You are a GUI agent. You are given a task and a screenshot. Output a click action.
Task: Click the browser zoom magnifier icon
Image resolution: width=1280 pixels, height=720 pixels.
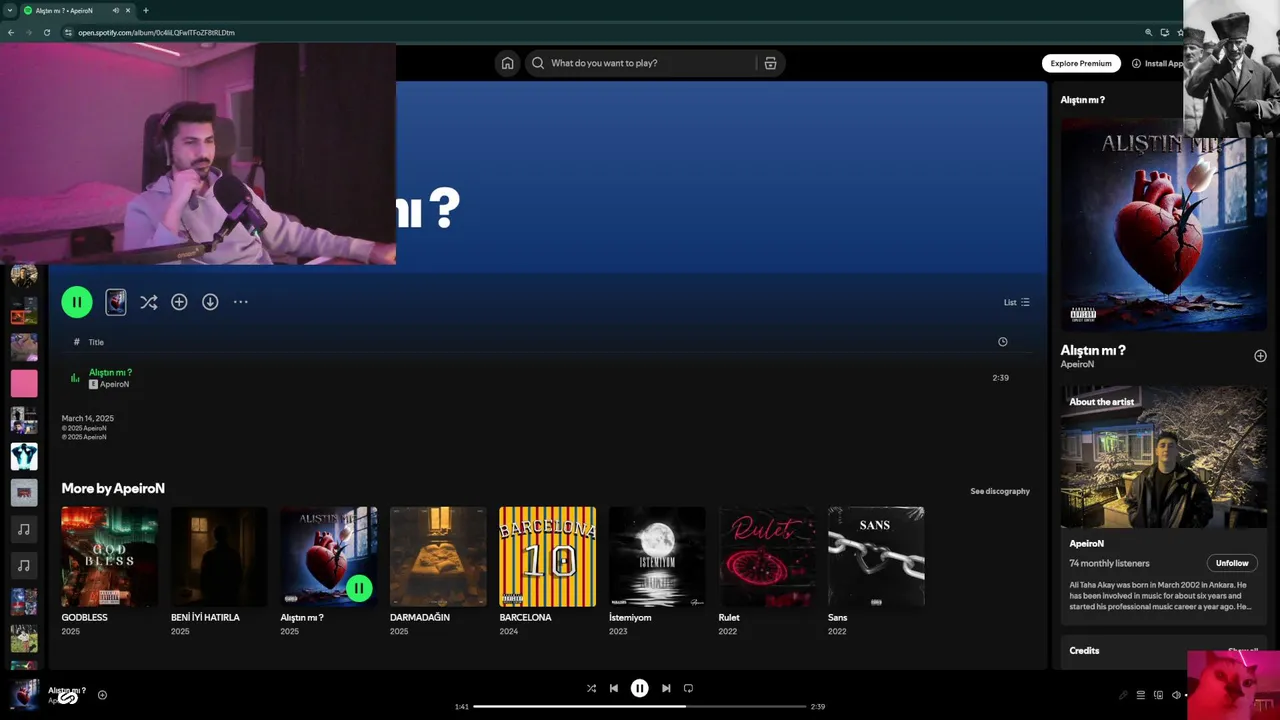(1148, 32)
